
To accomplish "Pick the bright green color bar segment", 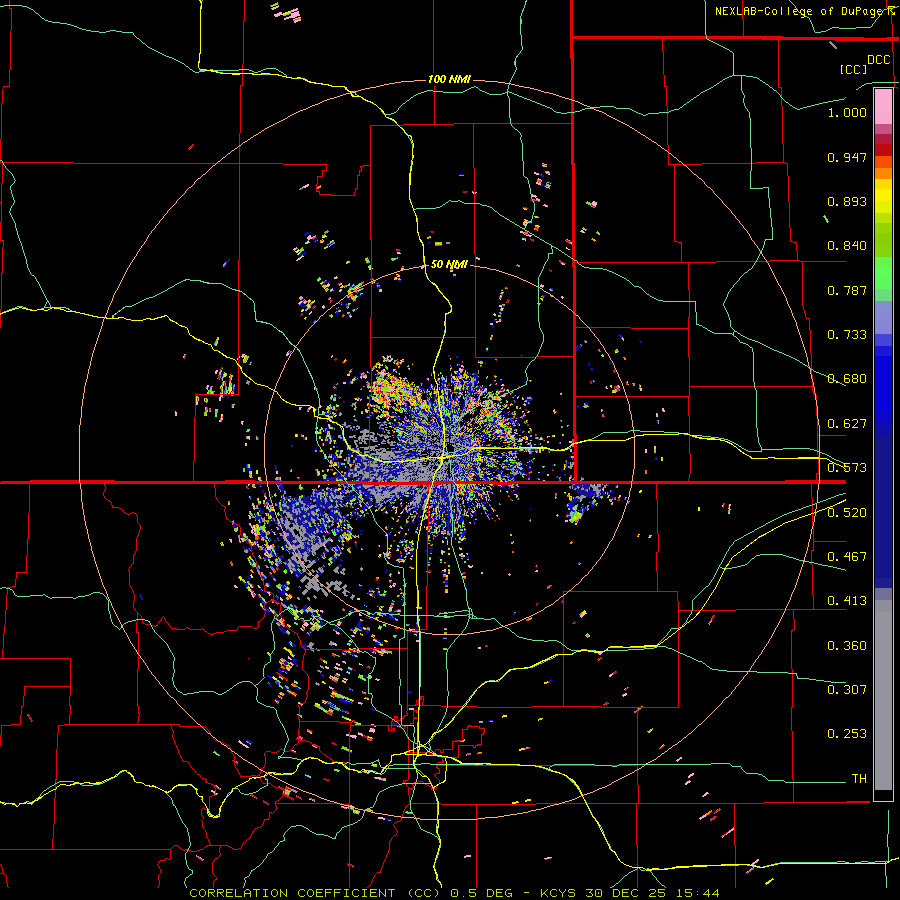I will pos(883,273).
